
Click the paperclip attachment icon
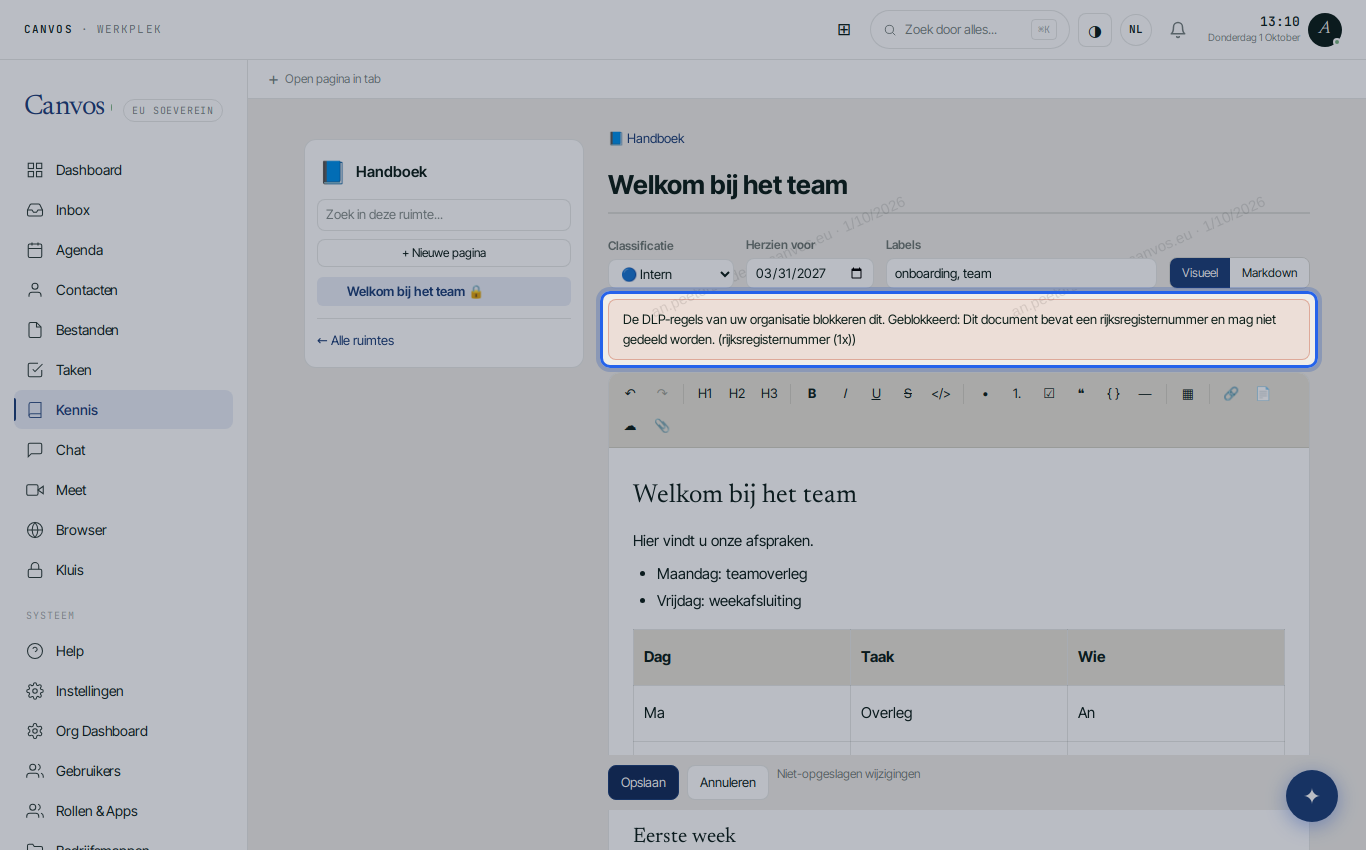662,425
